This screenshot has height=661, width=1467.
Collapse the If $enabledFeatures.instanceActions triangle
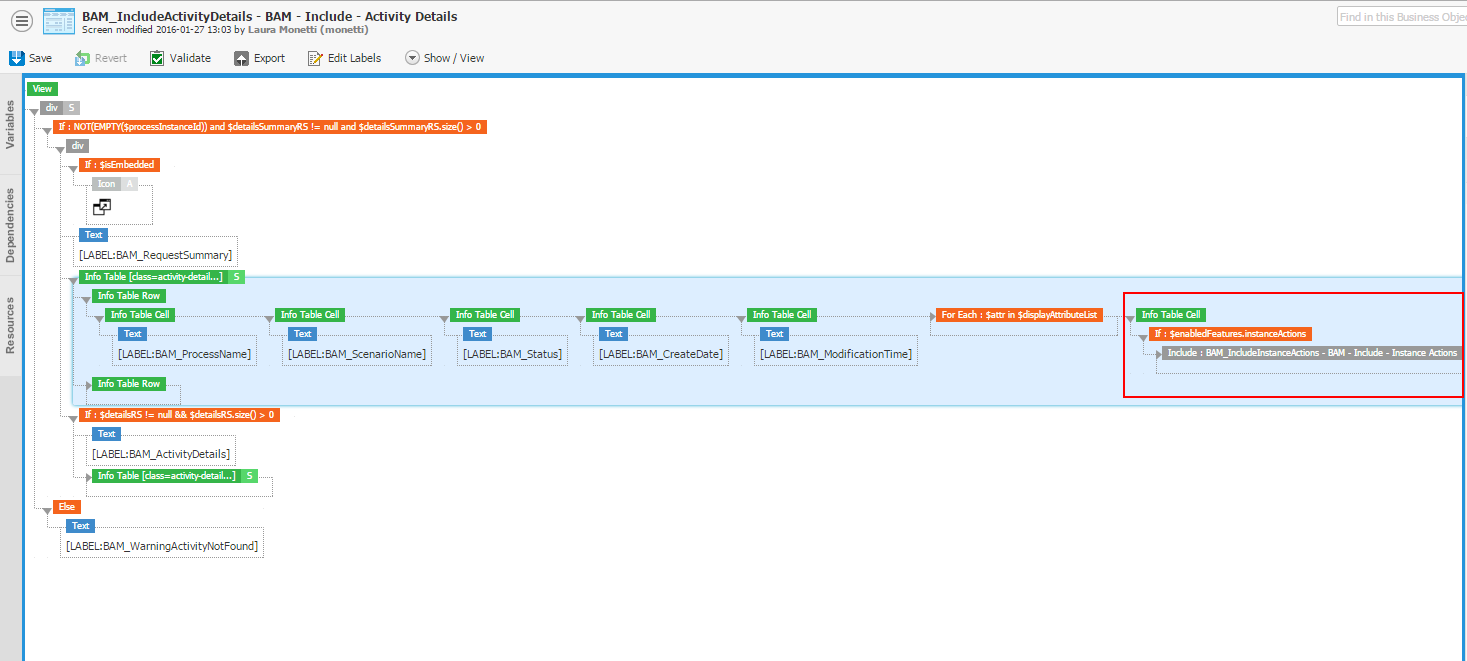1142,336
